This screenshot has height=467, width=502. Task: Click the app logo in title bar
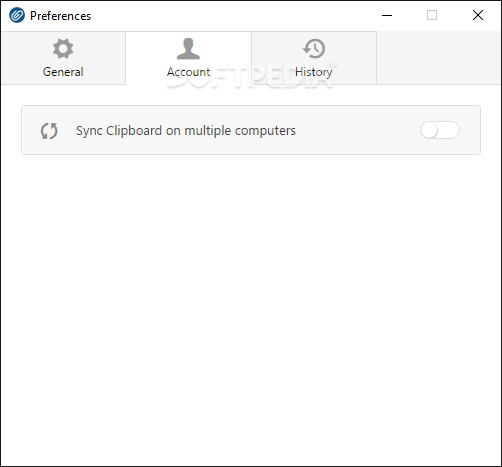point(17,15)
